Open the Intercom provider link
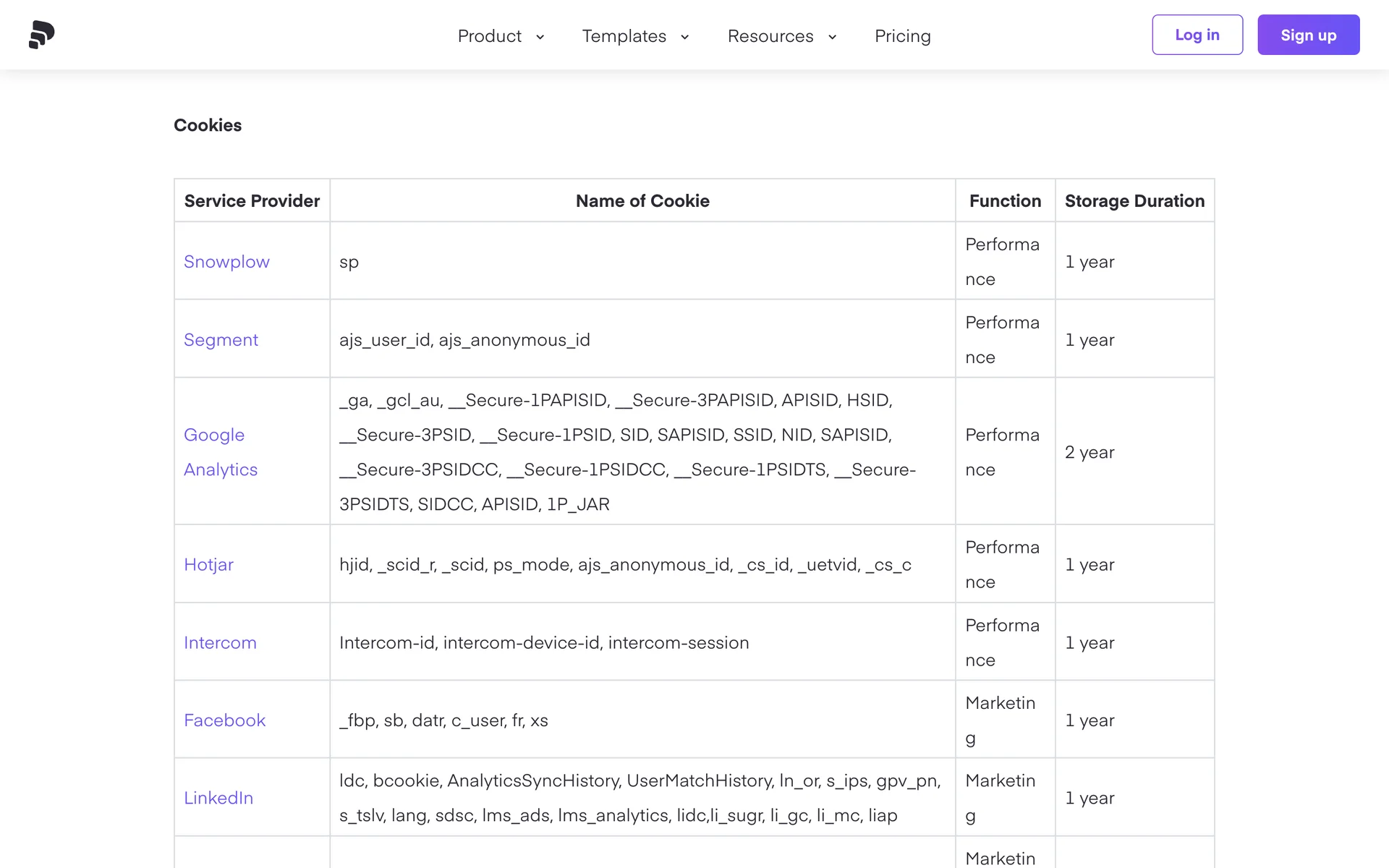Viewport: 1389px width, 868px height. [x=220, y=643]
